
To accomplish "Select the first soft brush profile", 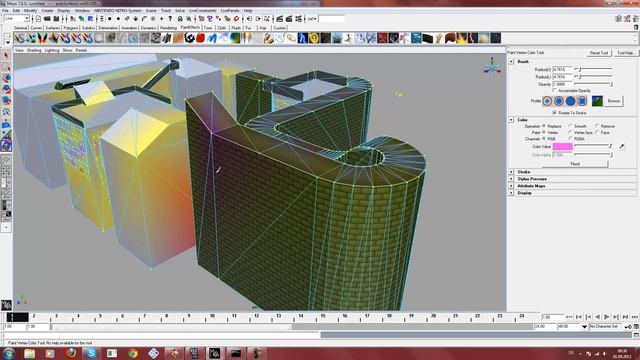I will (547, 101).
